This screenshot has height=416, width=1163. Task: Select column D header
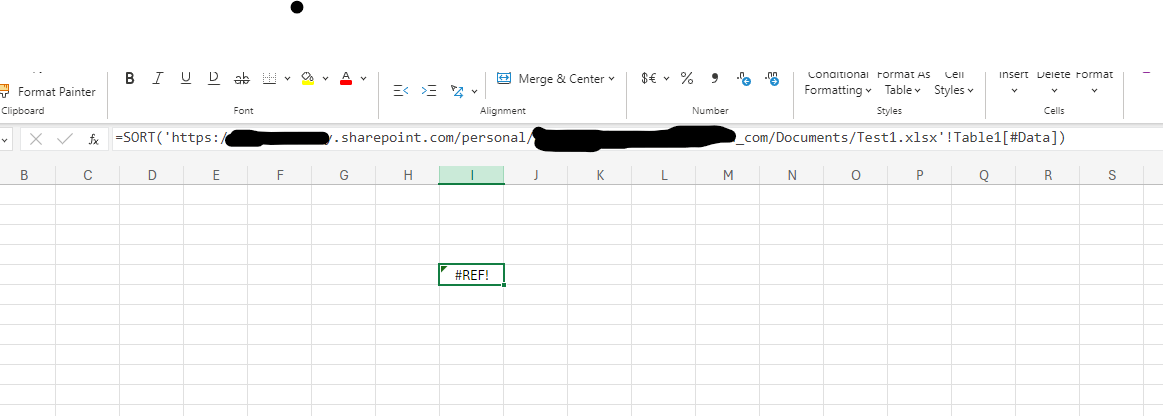tap(152, 175)
